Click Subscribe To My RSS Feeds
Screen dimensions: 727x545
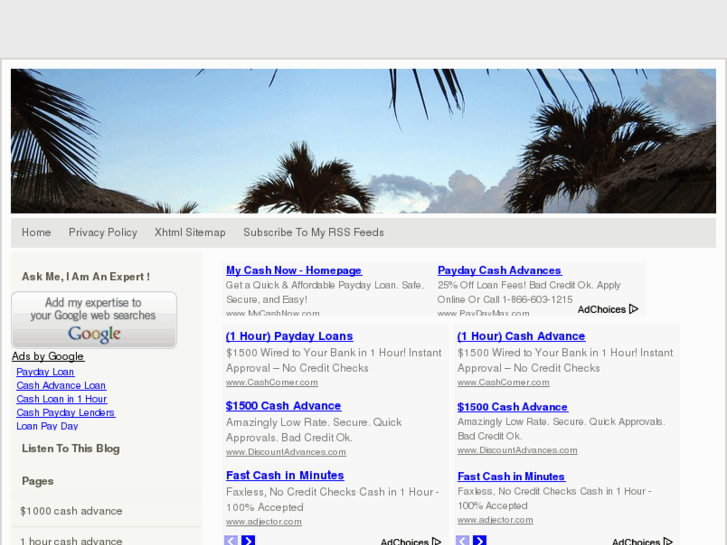tap(313, 232)
